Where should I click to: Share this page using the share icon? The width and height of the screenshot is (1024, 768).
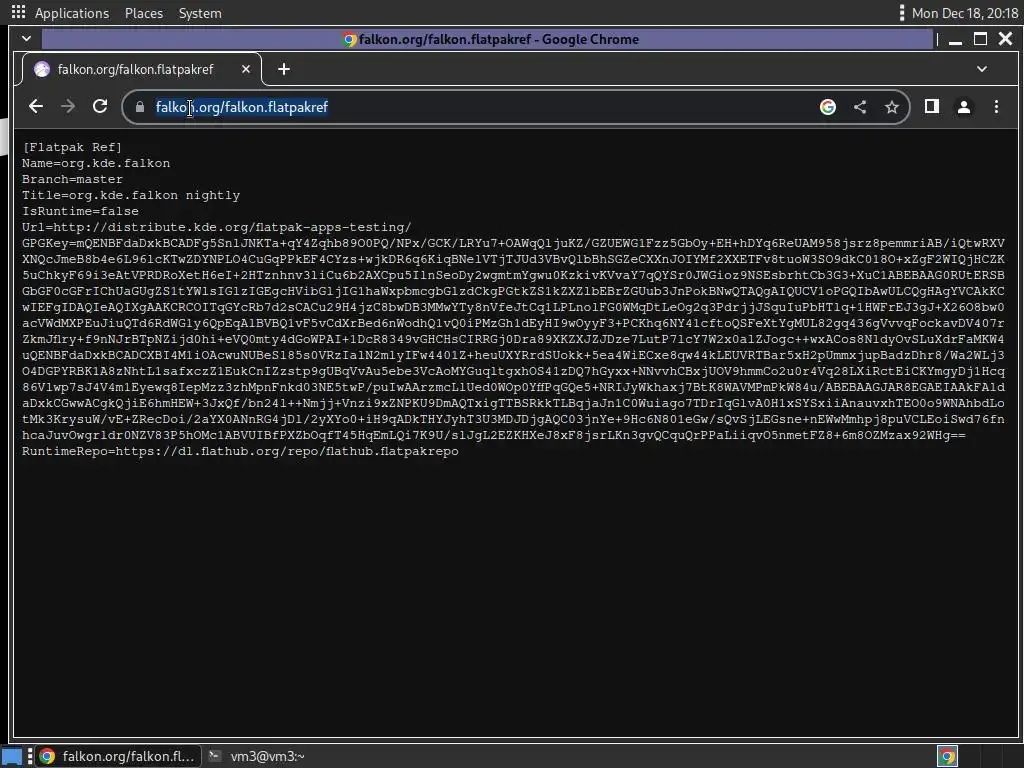860,107
